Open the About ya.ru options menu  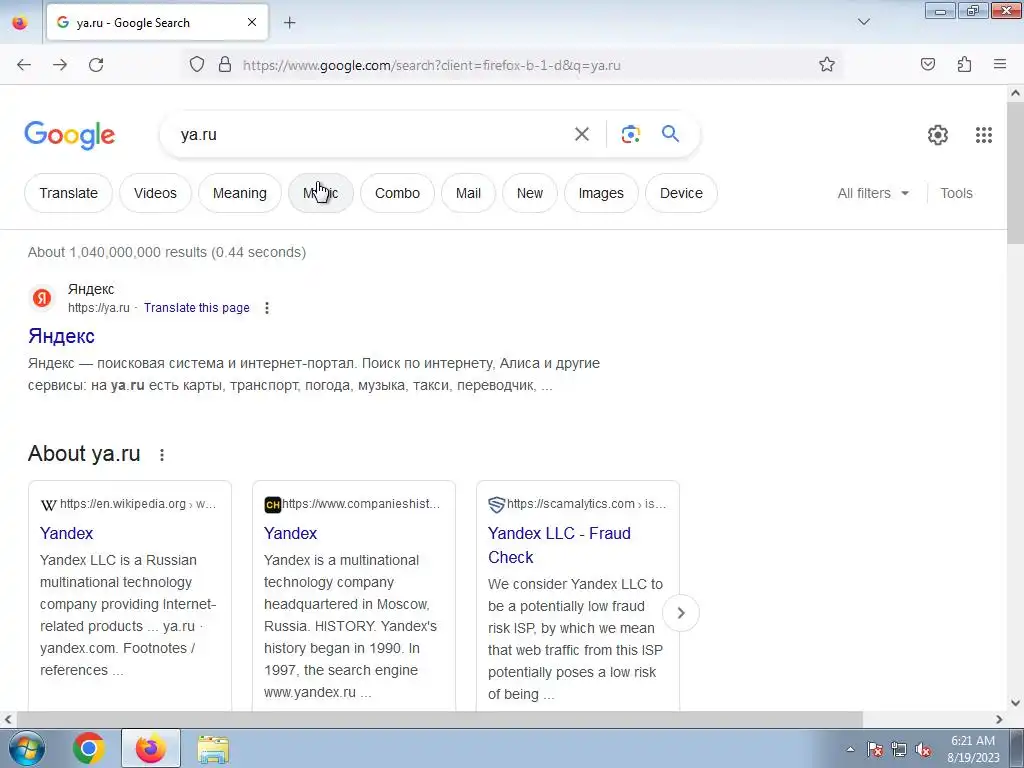coord(162,455)
